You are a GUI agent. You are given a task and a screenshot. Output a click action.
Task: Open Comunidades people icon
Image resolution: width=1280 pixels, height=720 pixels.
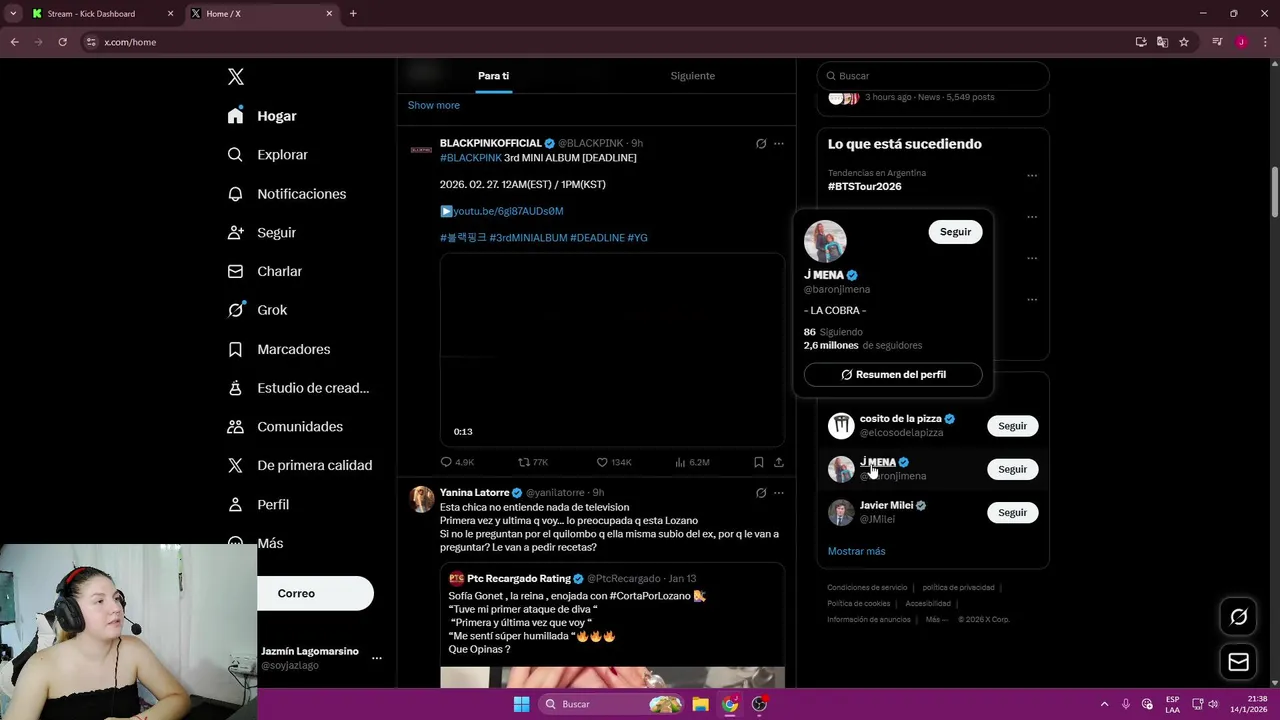pyautogui.click(x=235, y=427)
